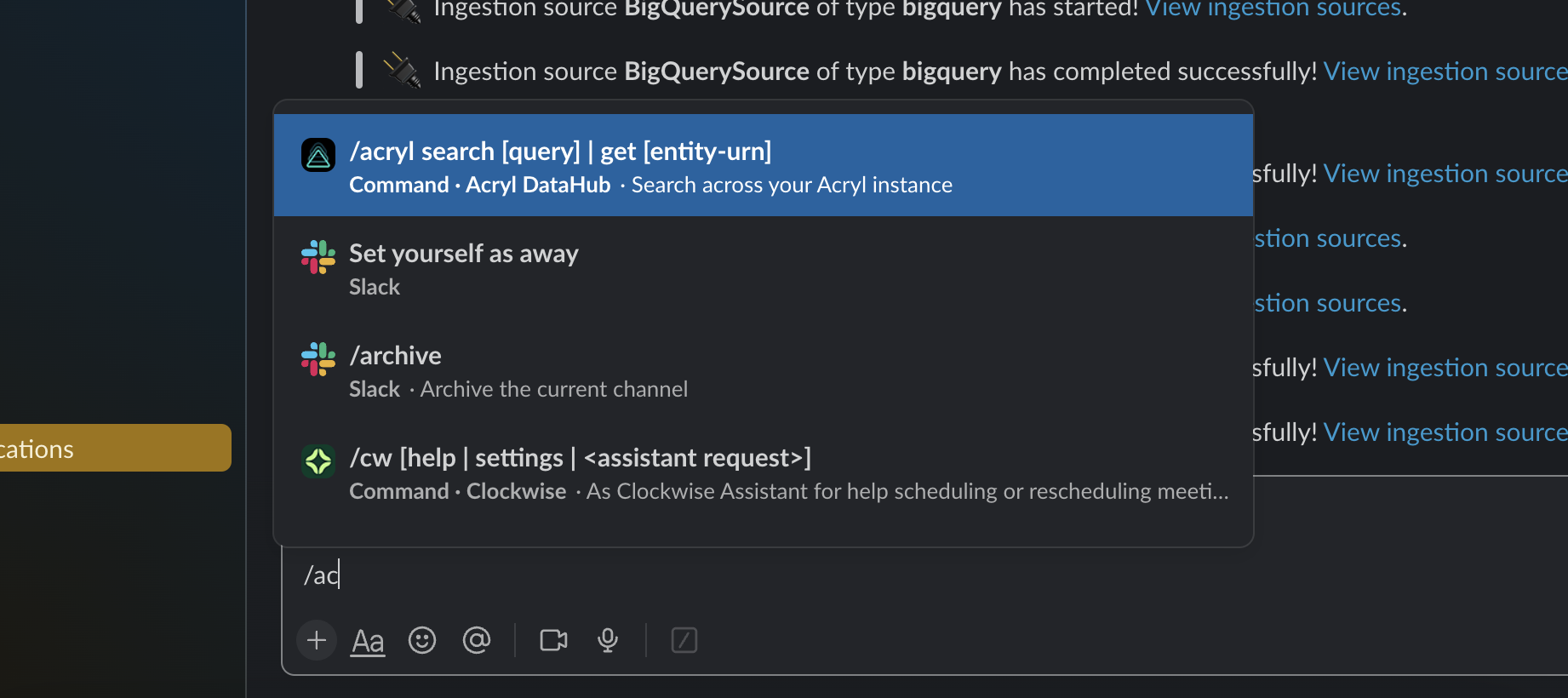Toggle the Aa text formatting button
1568x698 pixels.
click(368, 640)
